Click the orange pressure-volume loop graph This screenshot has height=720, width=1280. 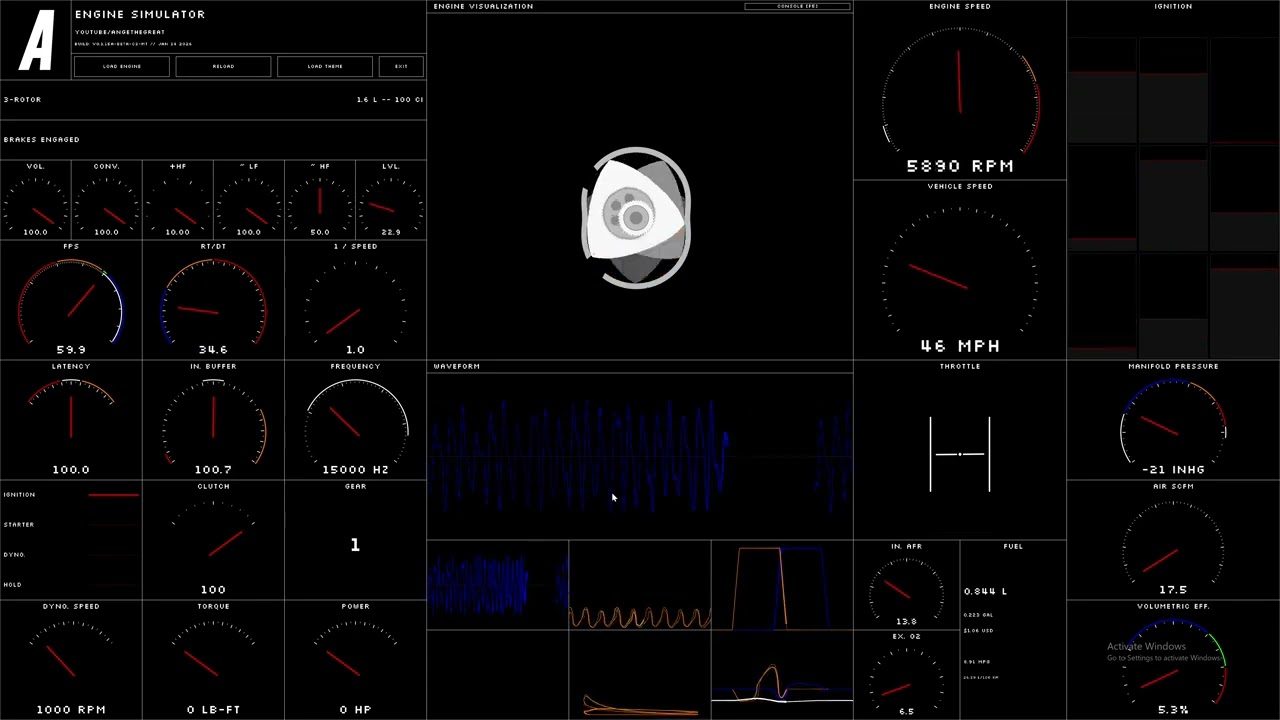pos(640,675)
